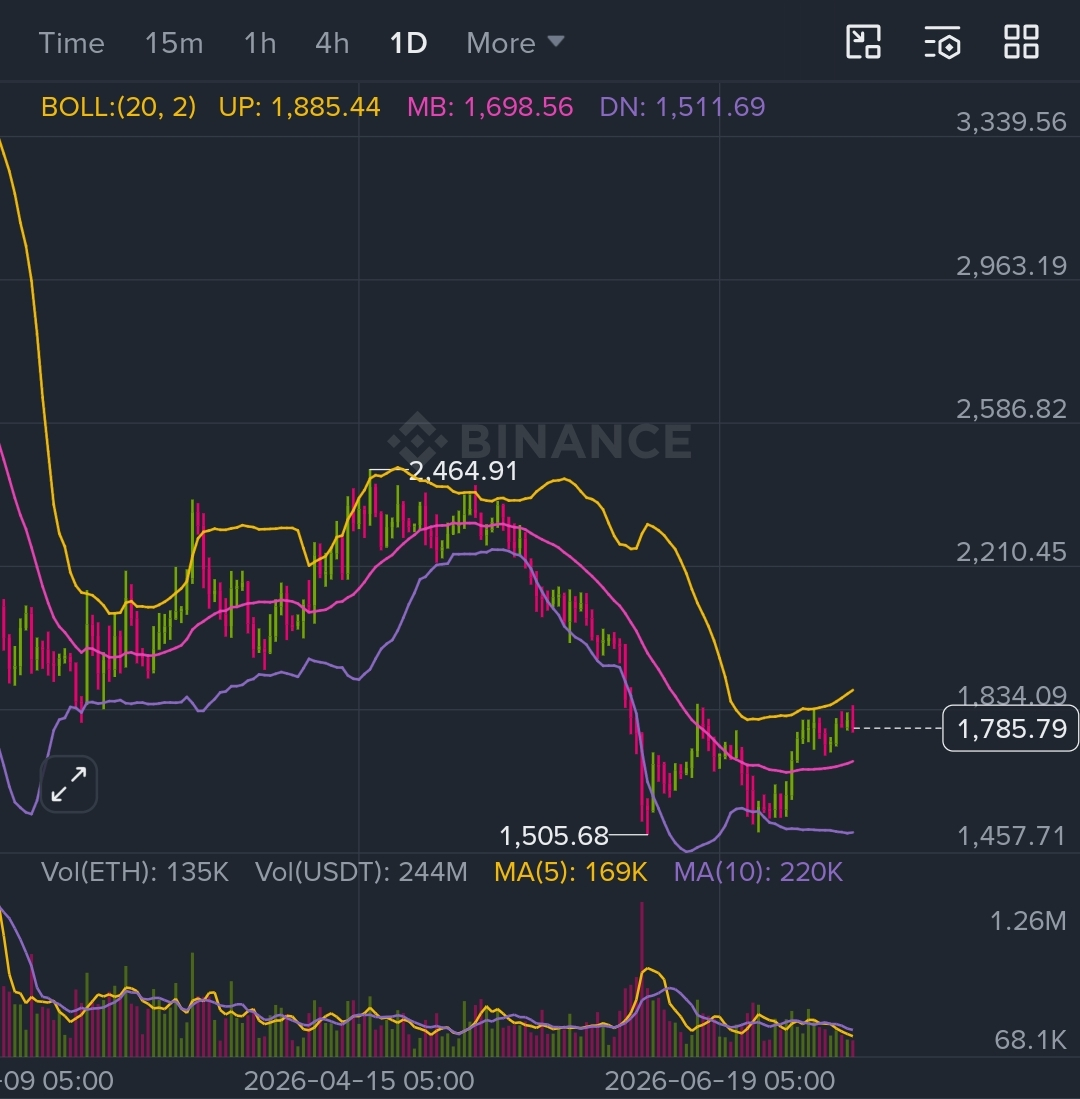Screen dimensions: 1080x1099
Task: Click the DN: 1,511.69 value
Action: click(x=682, y=107)
